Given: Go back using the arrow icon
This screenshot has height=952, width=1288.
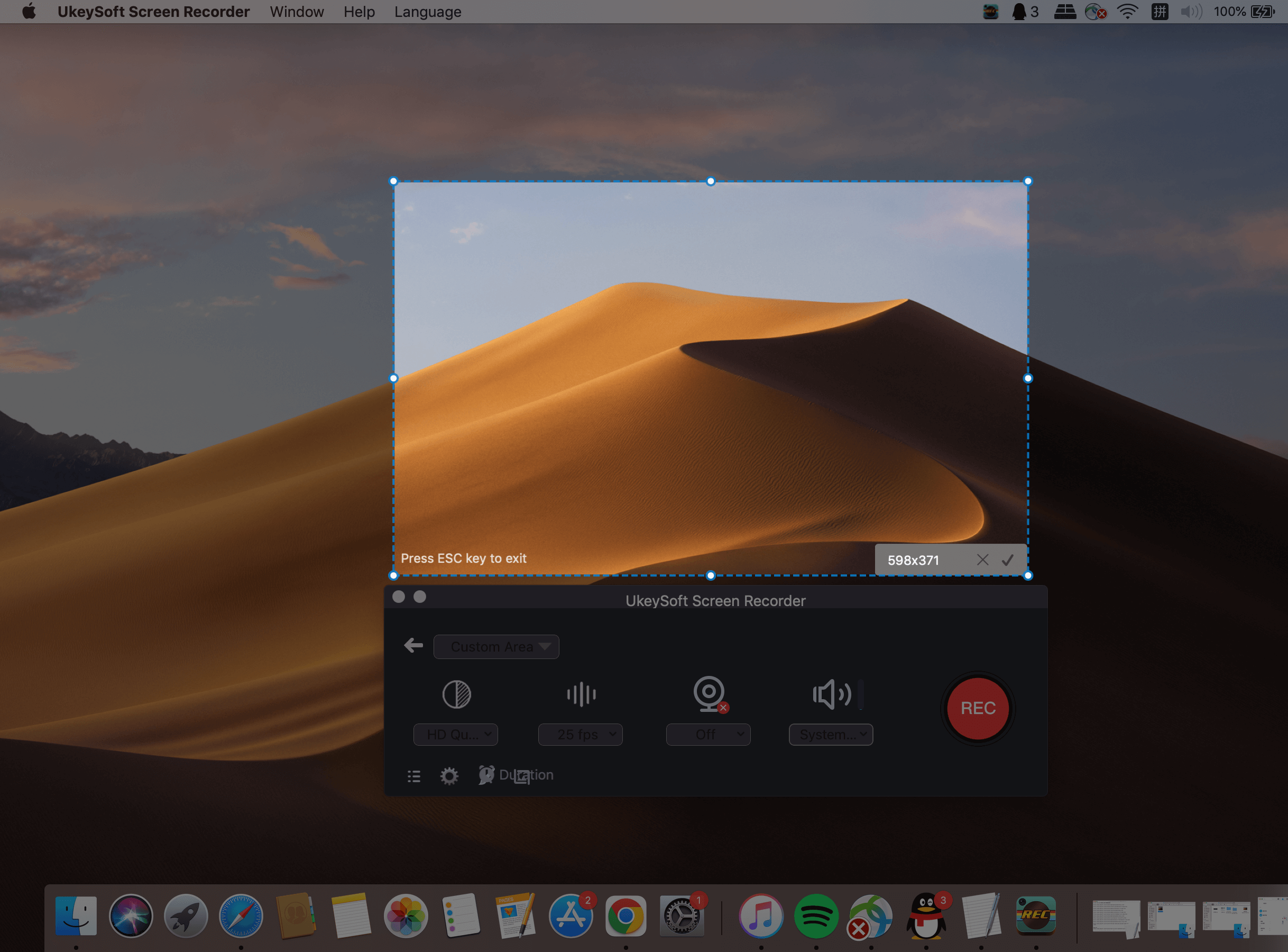Looking at the screenshot, I should [413, 645].
